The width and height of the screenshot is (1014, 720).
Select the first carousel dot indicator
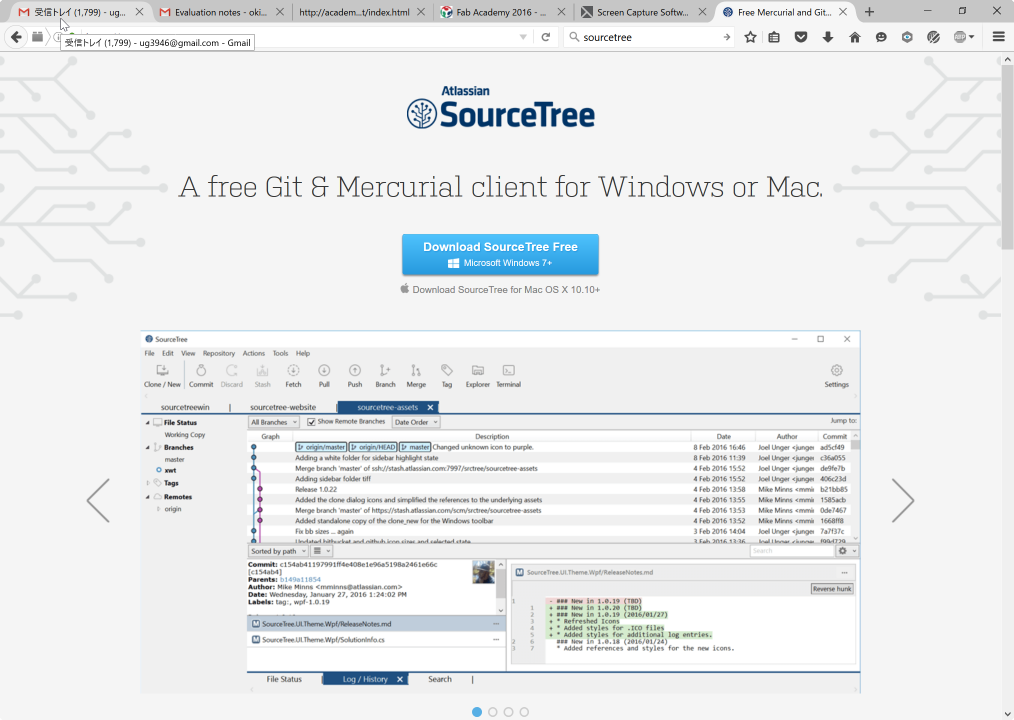point(477,712)
